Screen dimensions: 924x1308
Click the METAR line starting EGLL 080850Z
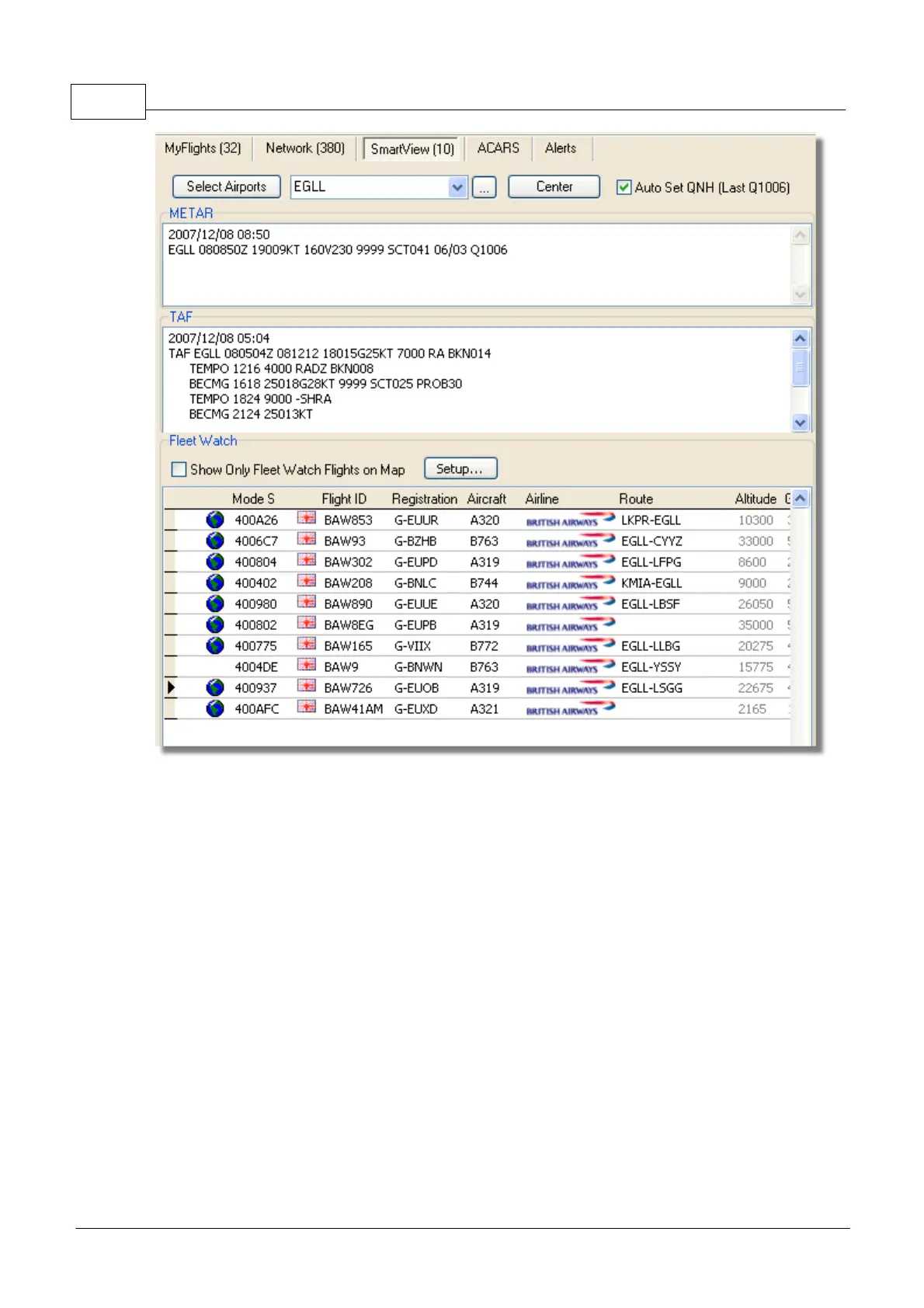pos(338,250)
